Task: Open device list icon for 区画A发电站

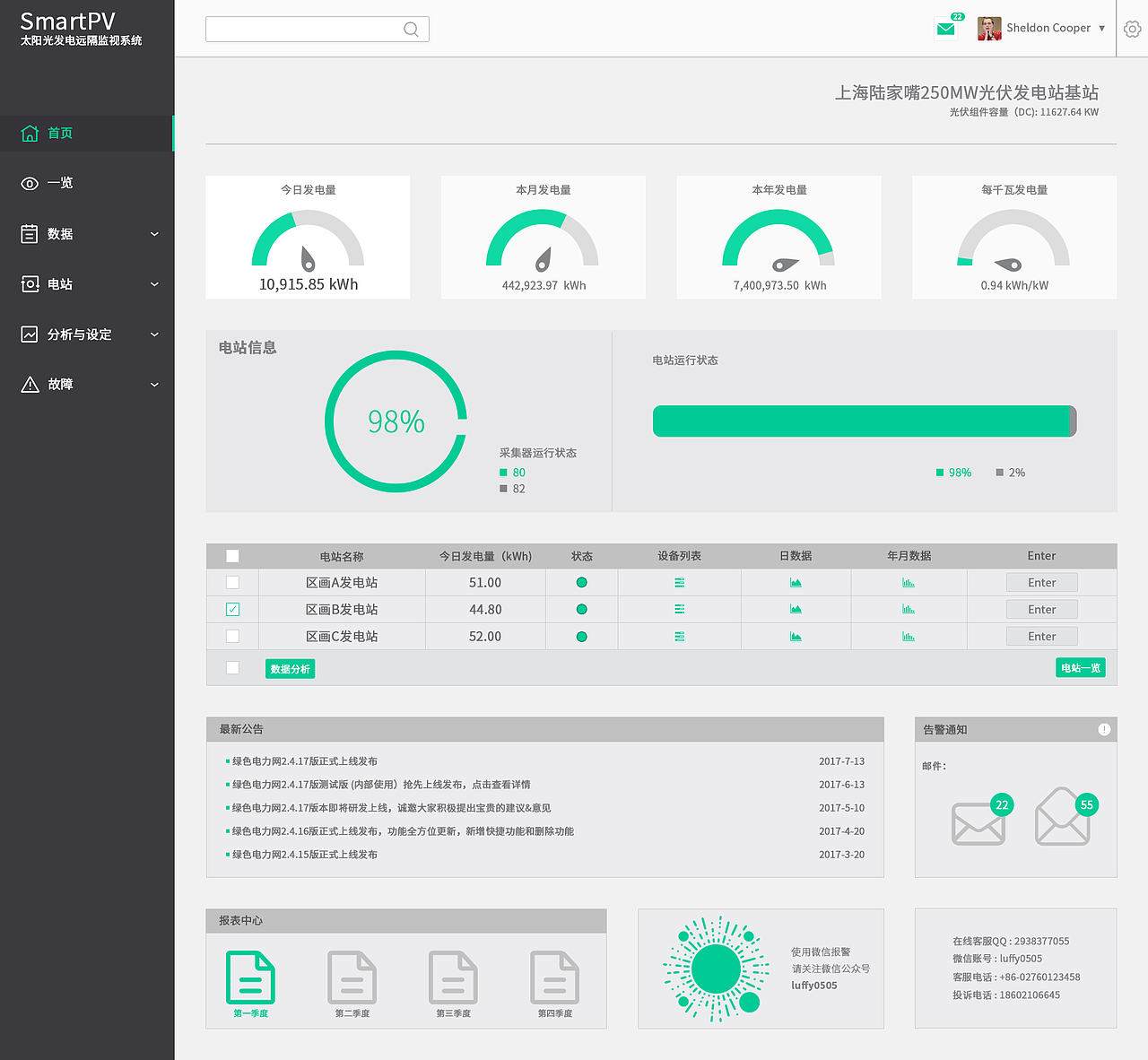Action: tap(680, 583)
